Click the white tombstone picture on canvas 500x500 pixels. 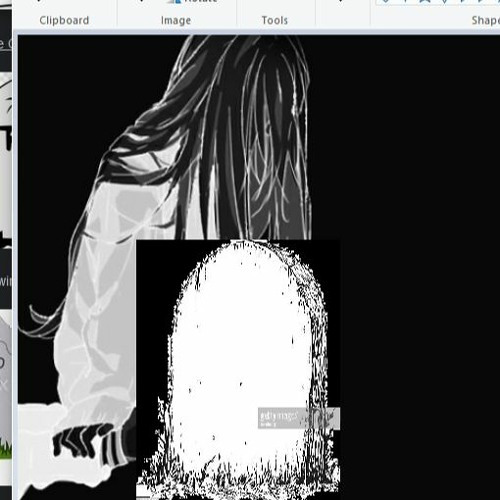[238, 369]
